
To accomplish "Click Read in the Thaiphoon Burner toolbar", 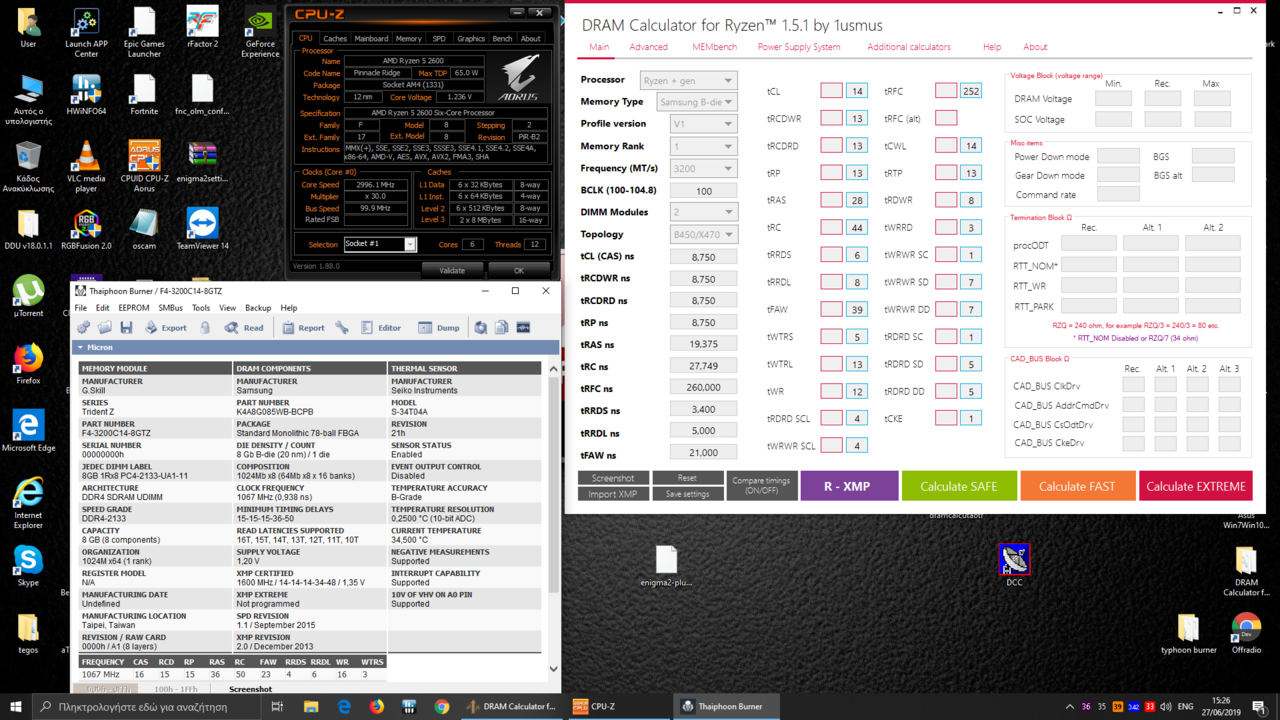I will (243, 327).
